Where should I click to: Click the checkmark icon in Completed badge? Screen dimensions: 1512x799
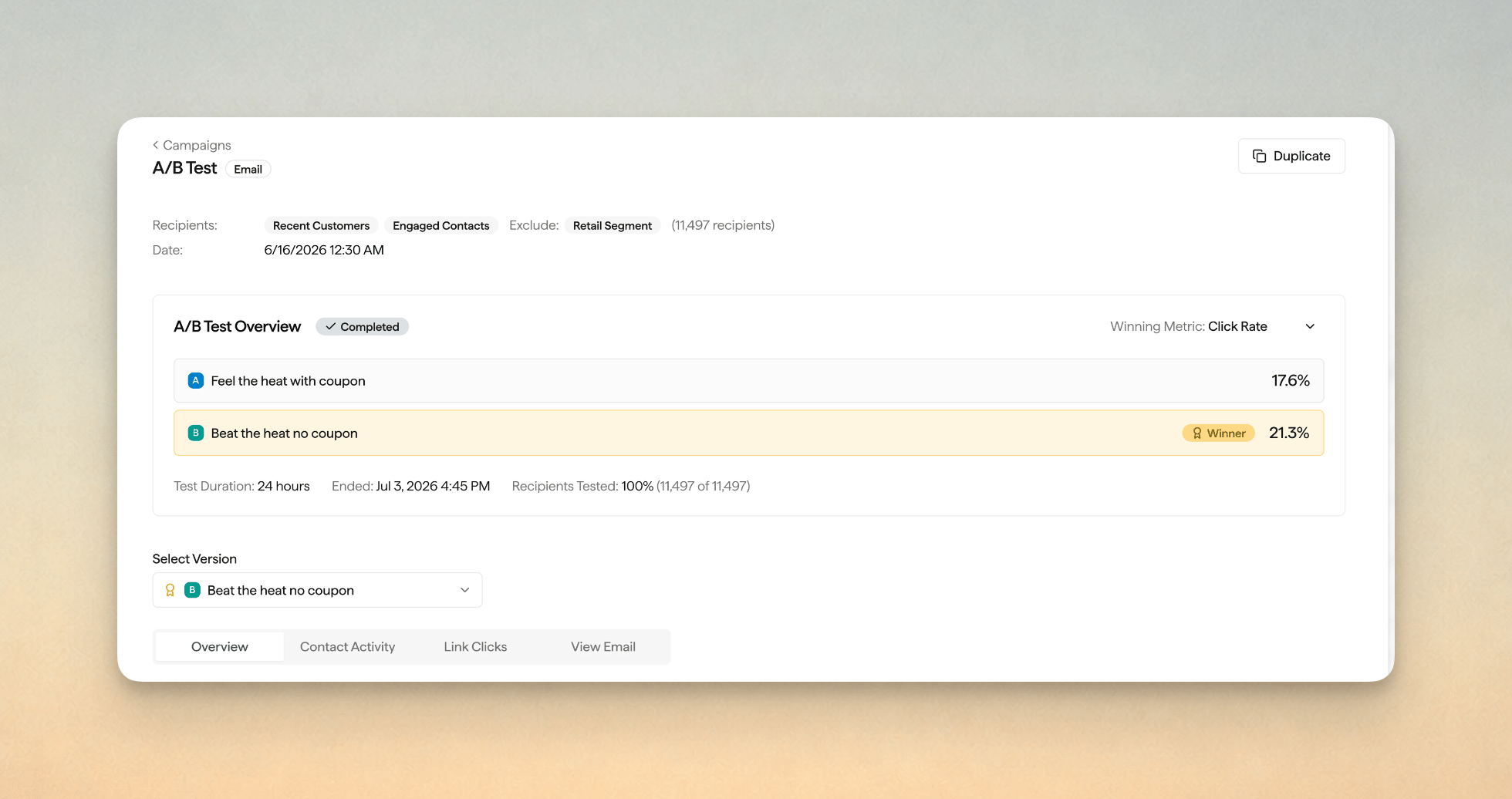[330, 327]
